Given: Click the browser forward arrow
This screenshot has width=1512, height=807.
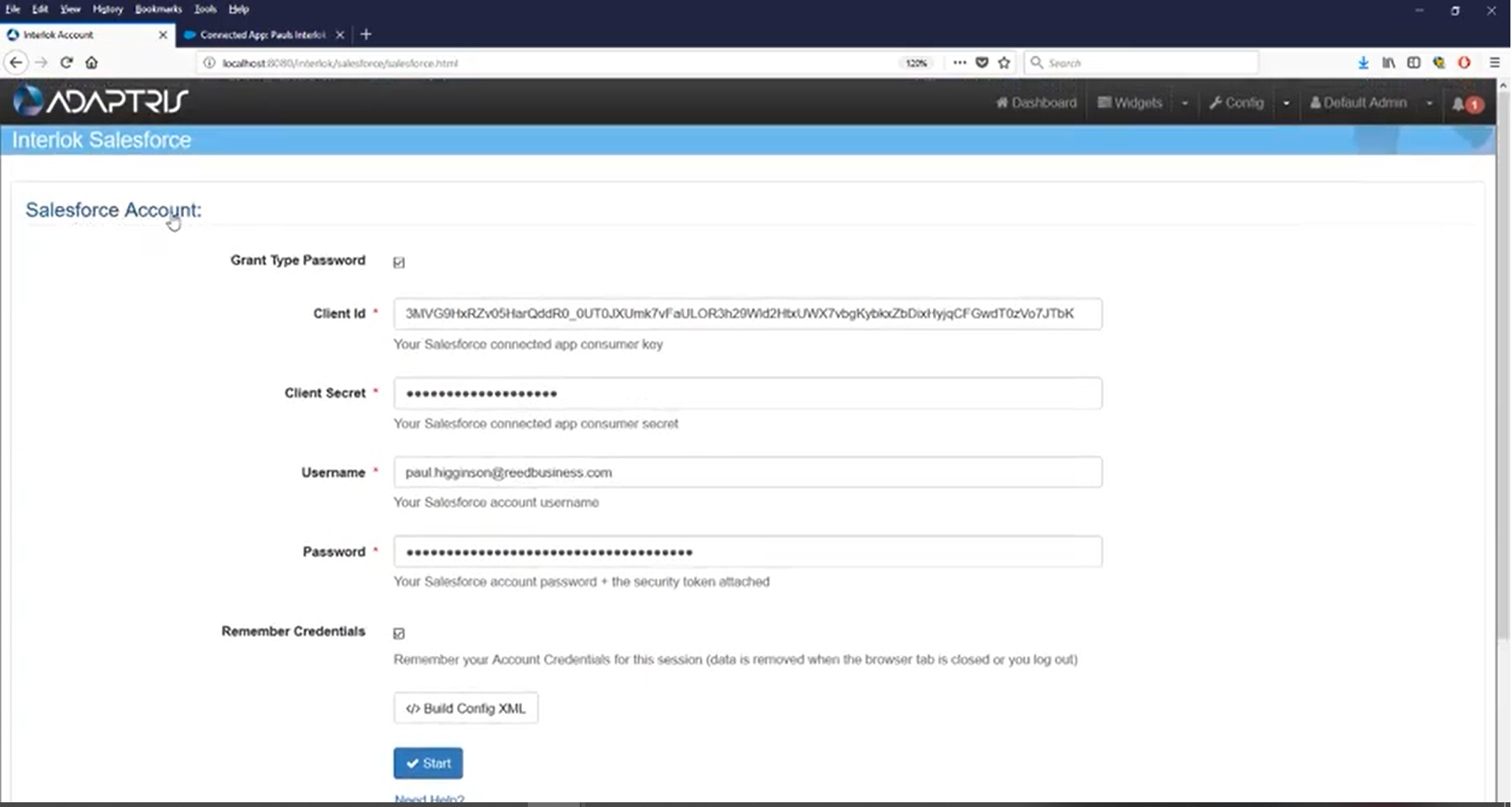Looking at the screenshot, I should (x=42, y=63).
